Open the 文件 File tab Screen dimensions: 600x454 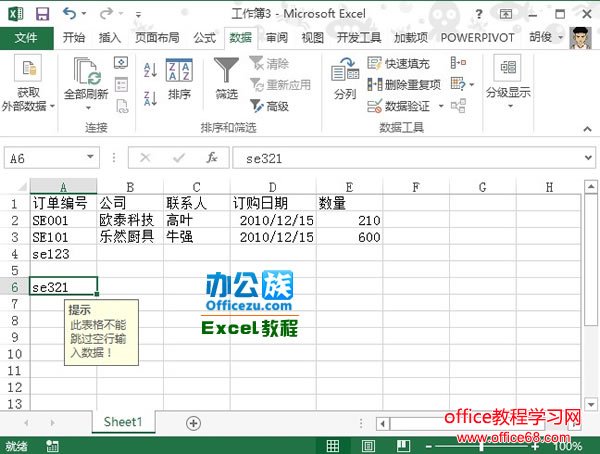tap(26, 38)
